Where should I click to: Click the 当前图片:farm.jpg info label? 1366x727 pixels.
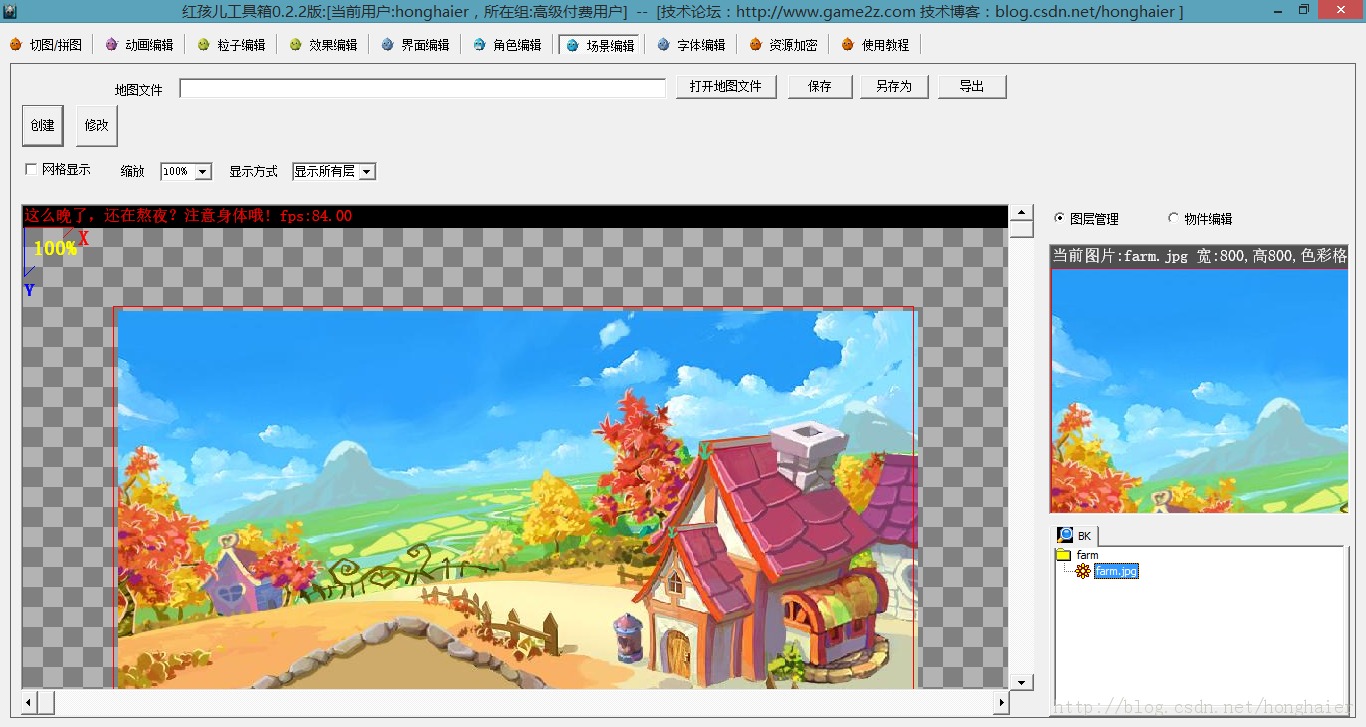click(1199, 256)
